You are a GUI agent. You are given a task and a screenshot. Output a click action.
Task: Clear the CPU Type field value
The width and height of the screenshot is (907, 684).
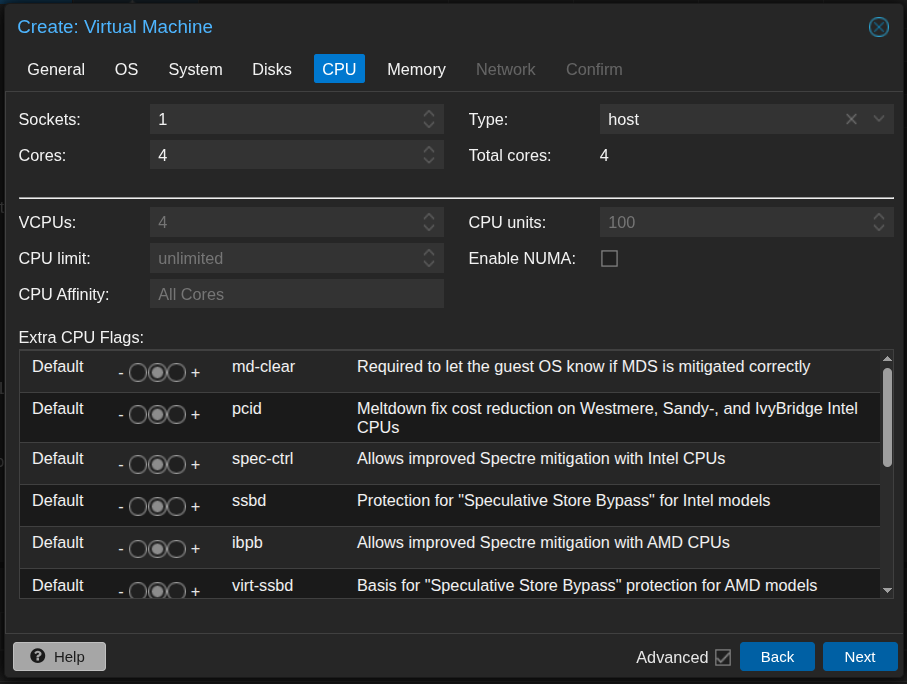click(x=851, y=119)
